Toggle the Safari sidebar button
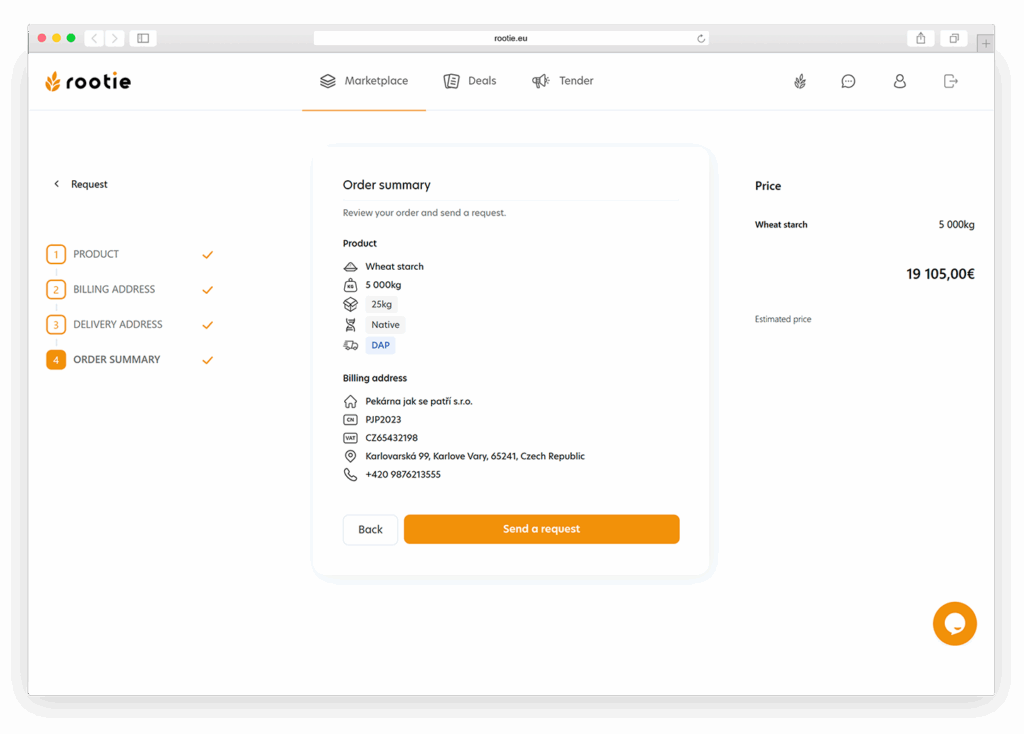This screenshot has height=734, width=1024. click(x=143, y=38)
